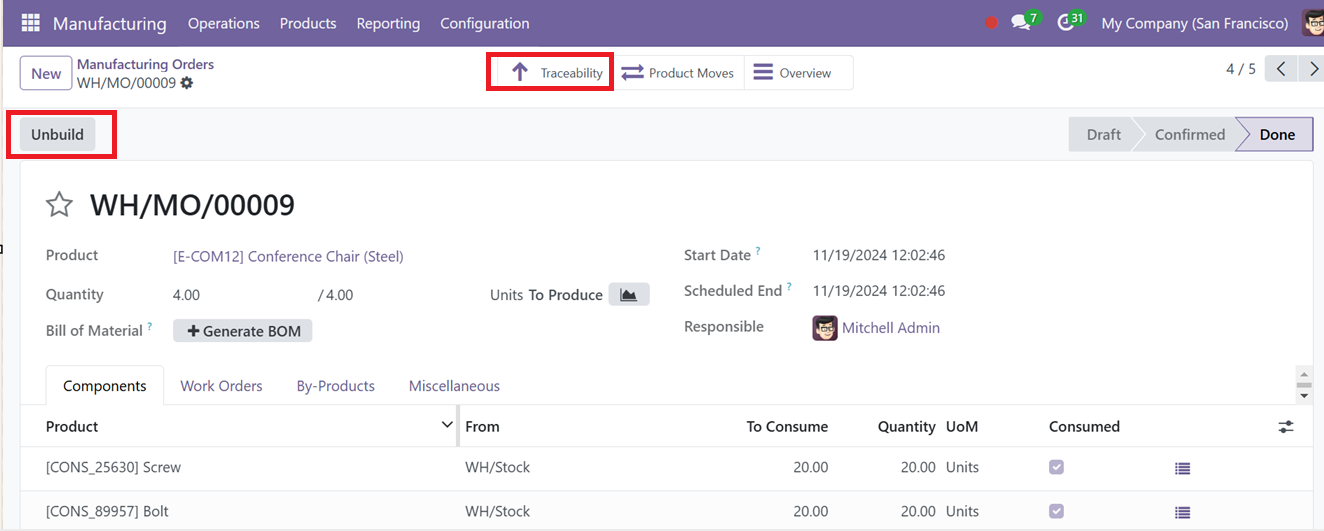Viewport: 1324px width, 531px height.
Task: Open the gear actions menu beside WH/MO/00009
Action: tap(187, 83)
